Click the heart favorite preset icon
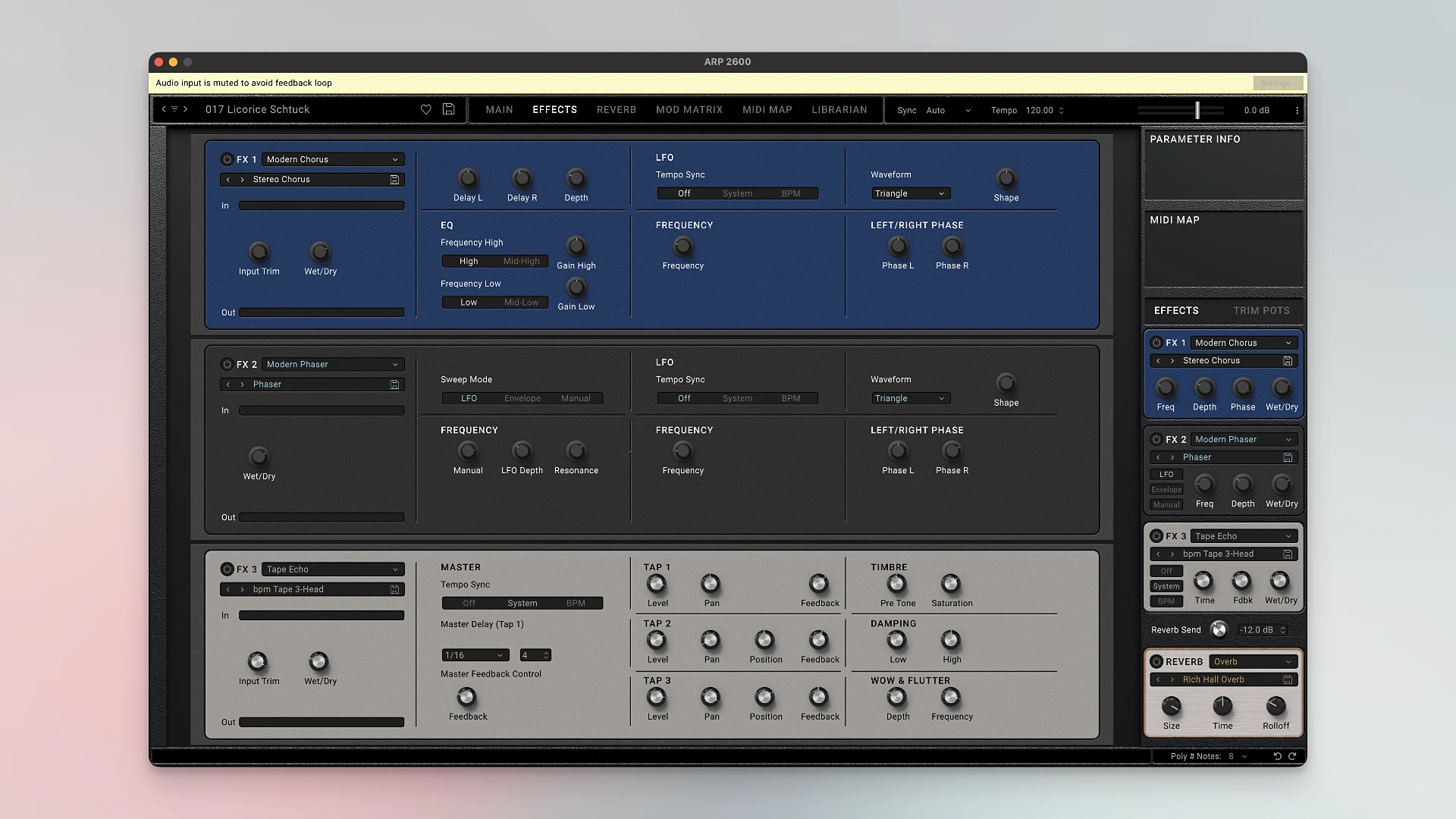 (x=426, y=109)
